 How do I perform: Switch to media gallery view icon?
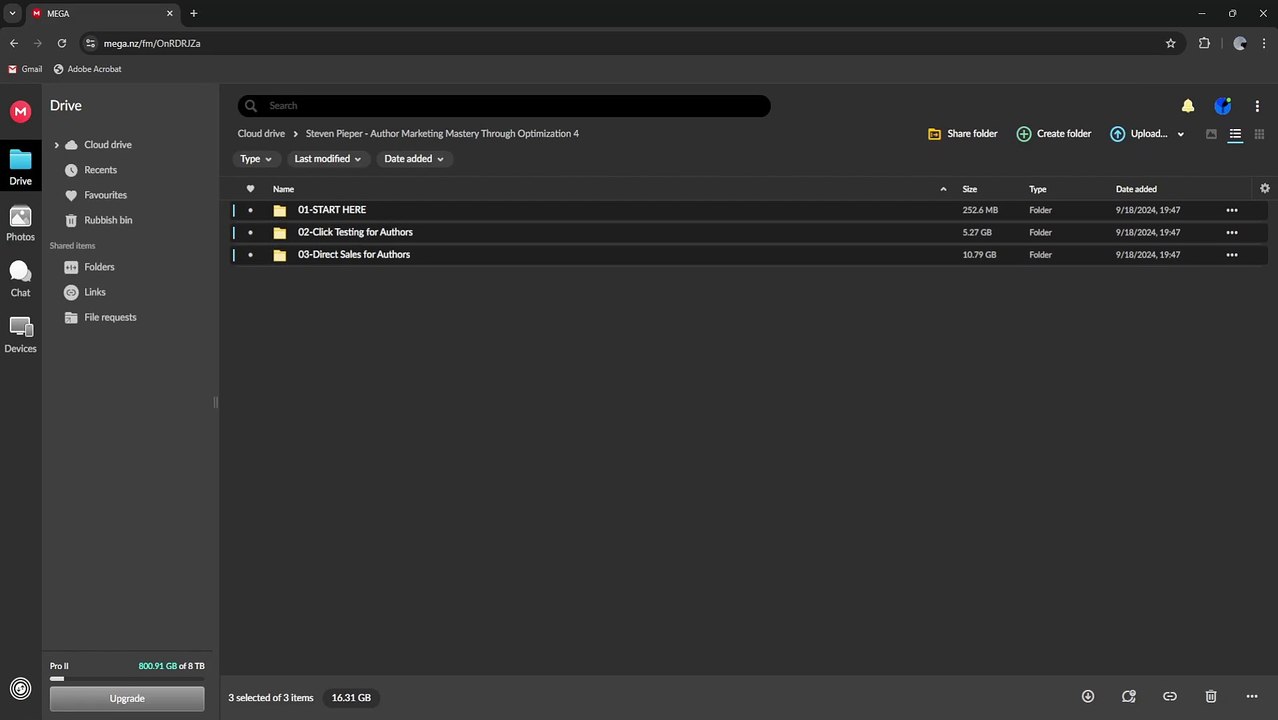click(1211, 134)
